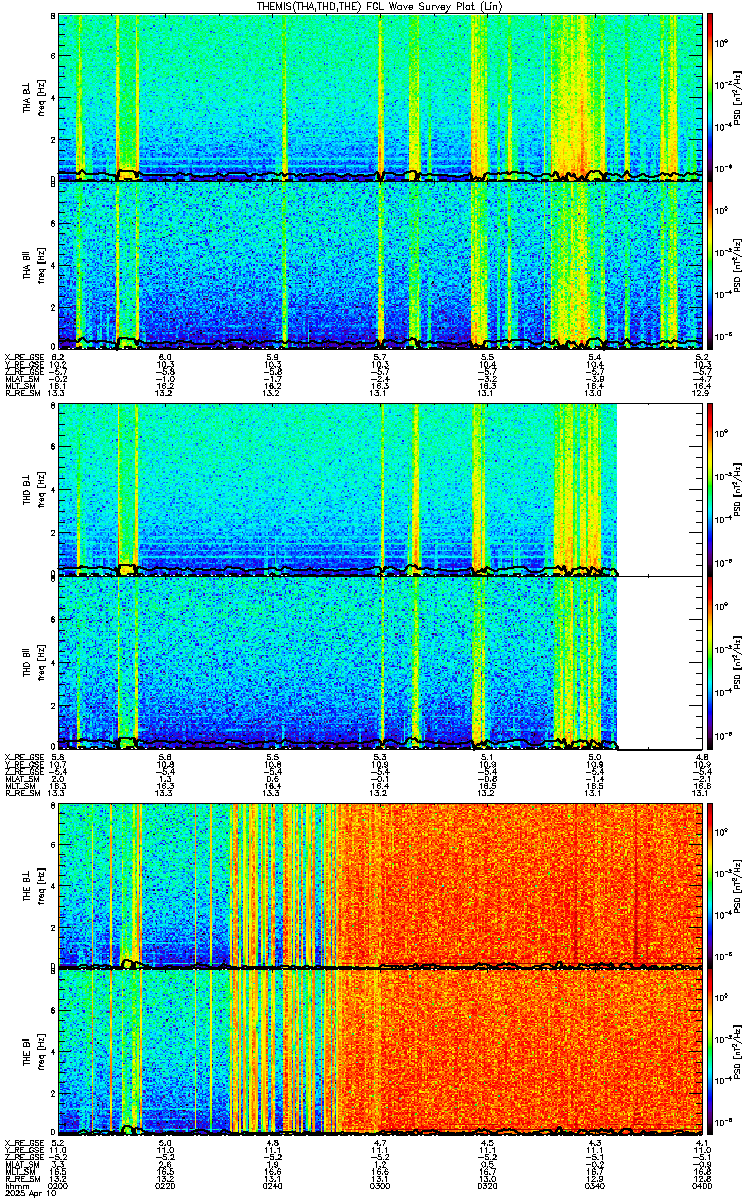Click the 0320 time tick label

click(488, 1185)
